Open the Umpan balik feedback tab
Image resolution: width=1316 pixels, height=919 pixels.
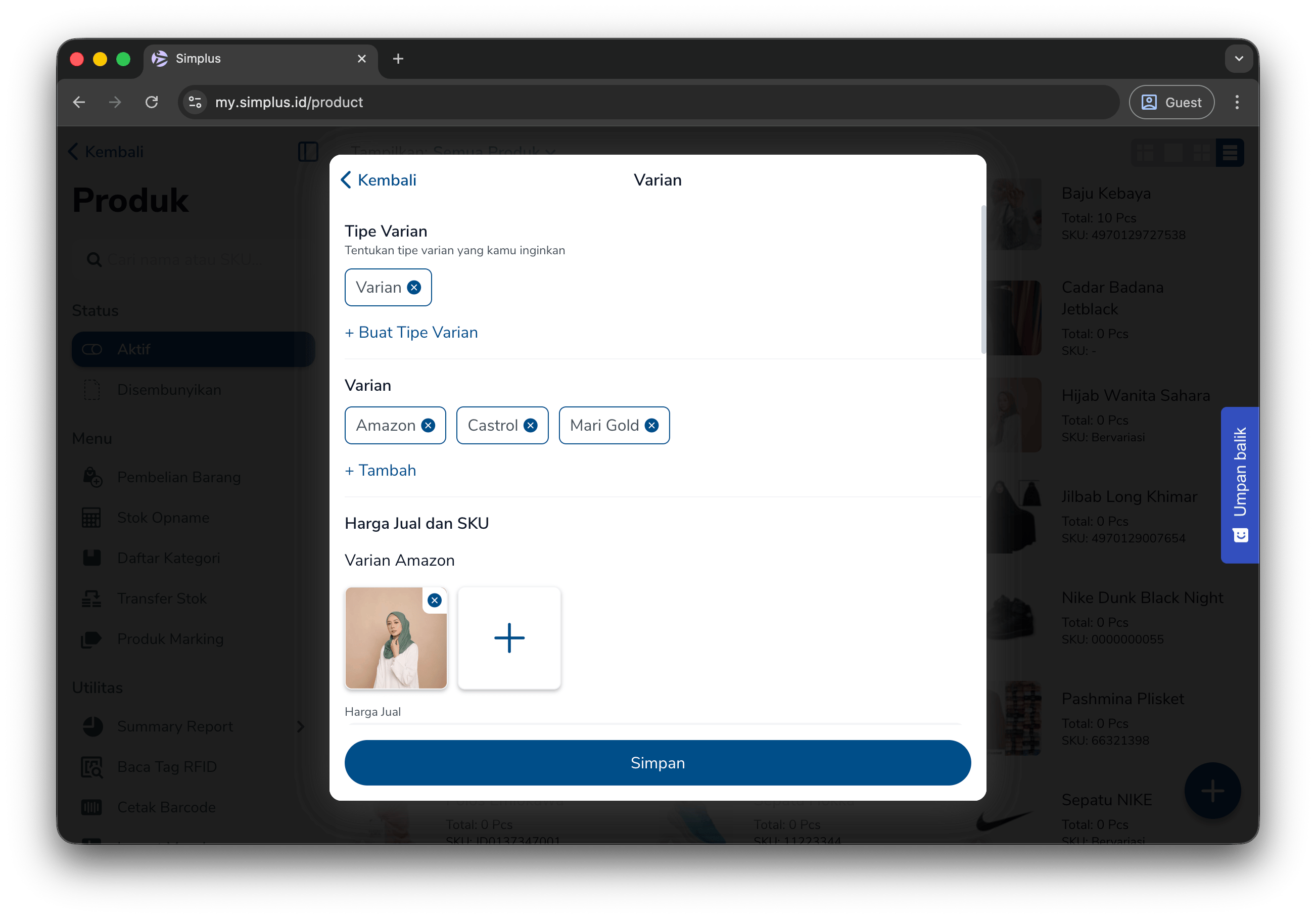(x=1240, y=485)
